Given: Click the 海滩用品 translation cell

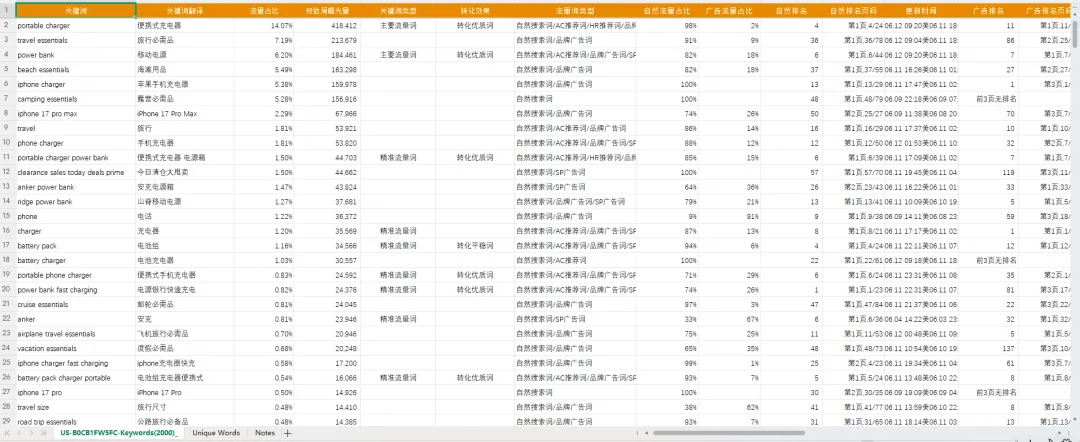Looking at the screenshot, I should click(x=185, y=70).
